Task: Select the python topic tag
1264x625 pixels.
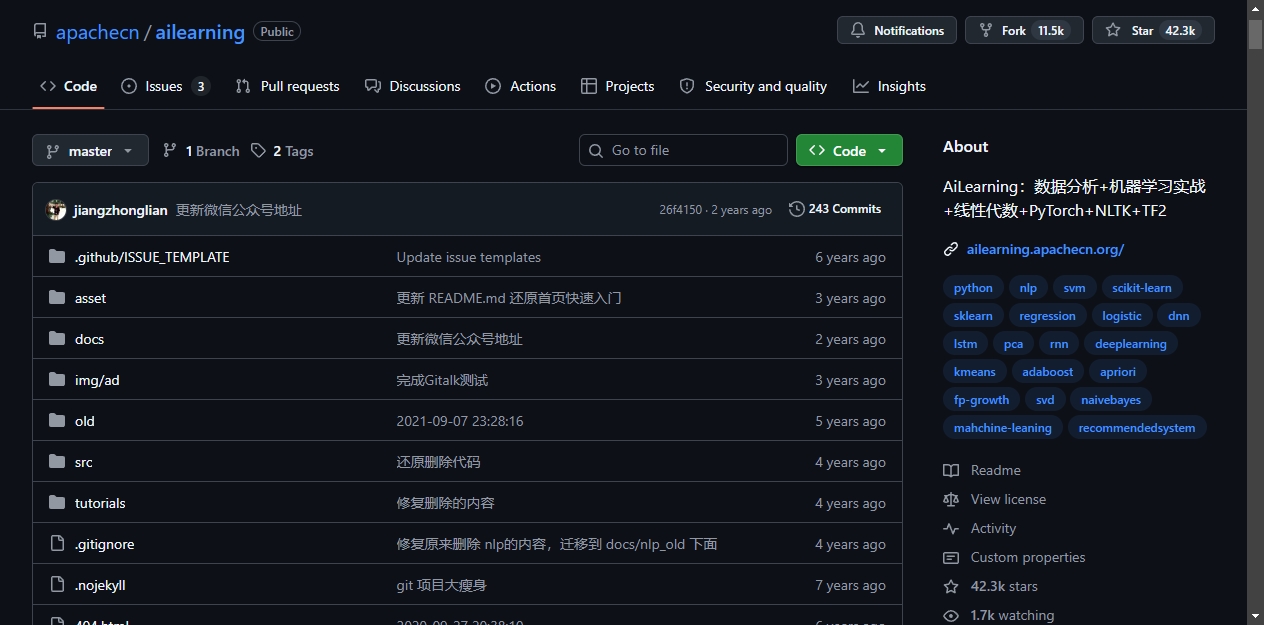Action: coord(973,288)
